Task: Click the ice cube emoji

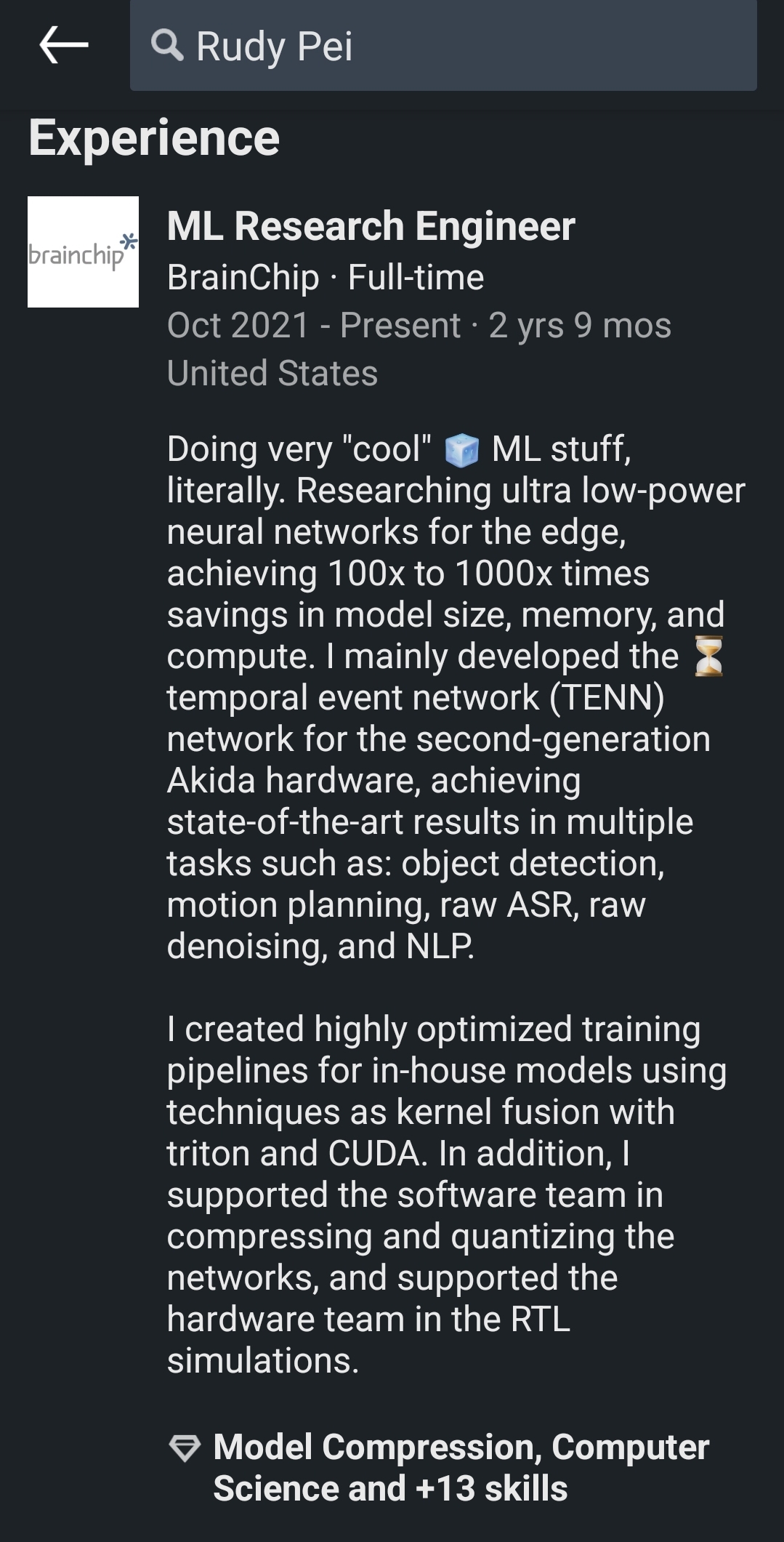Action: click(x=461, y=449)
